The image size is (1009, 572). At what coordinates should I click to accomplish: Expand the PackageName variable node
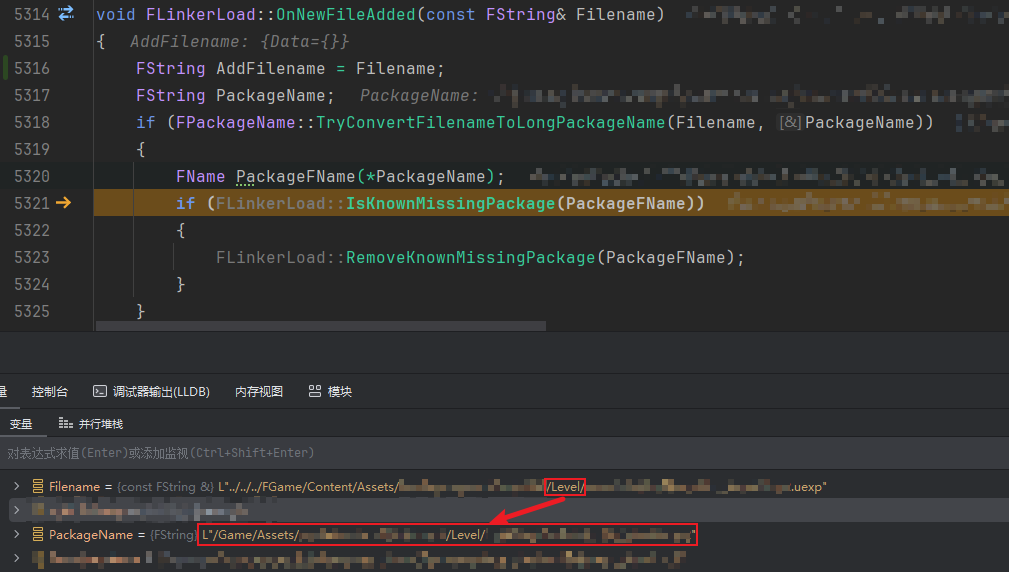pyautogui.click(x=15, y=535)
